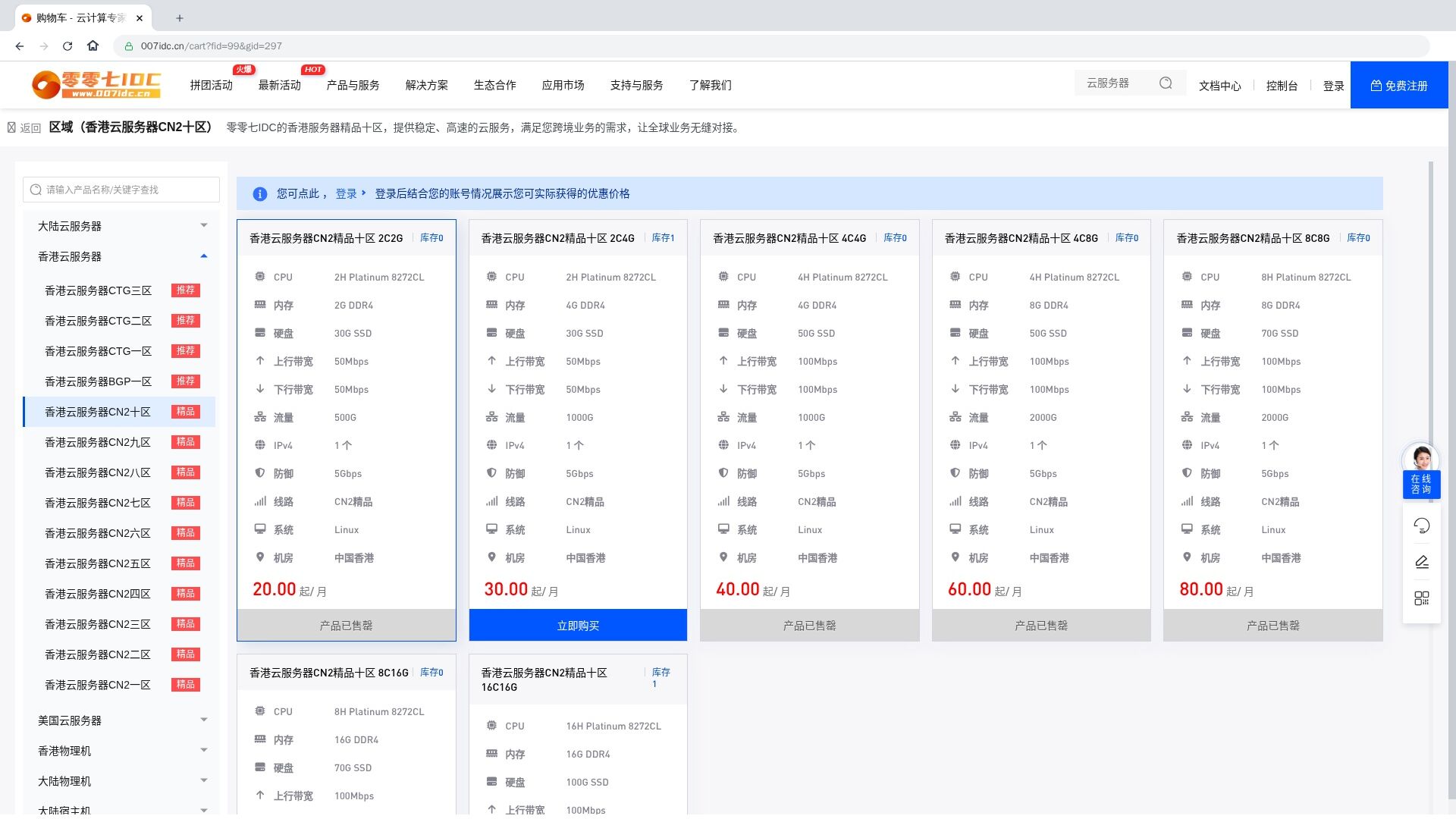Open the 生态合作 menu
Screen dimensions: 1456x819
495,85
